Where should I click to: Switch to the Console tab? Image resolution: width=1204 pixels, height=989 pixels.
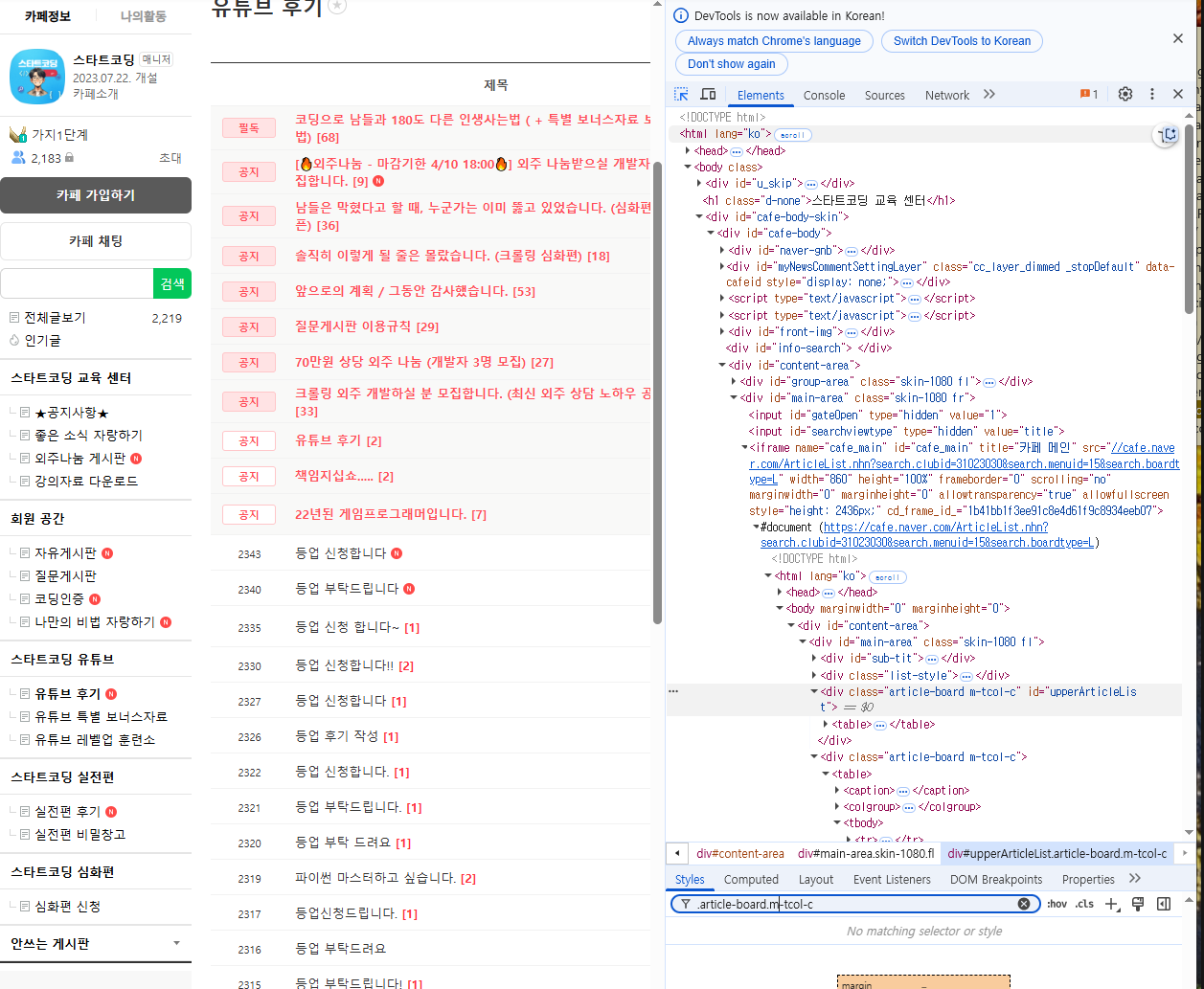824,95
